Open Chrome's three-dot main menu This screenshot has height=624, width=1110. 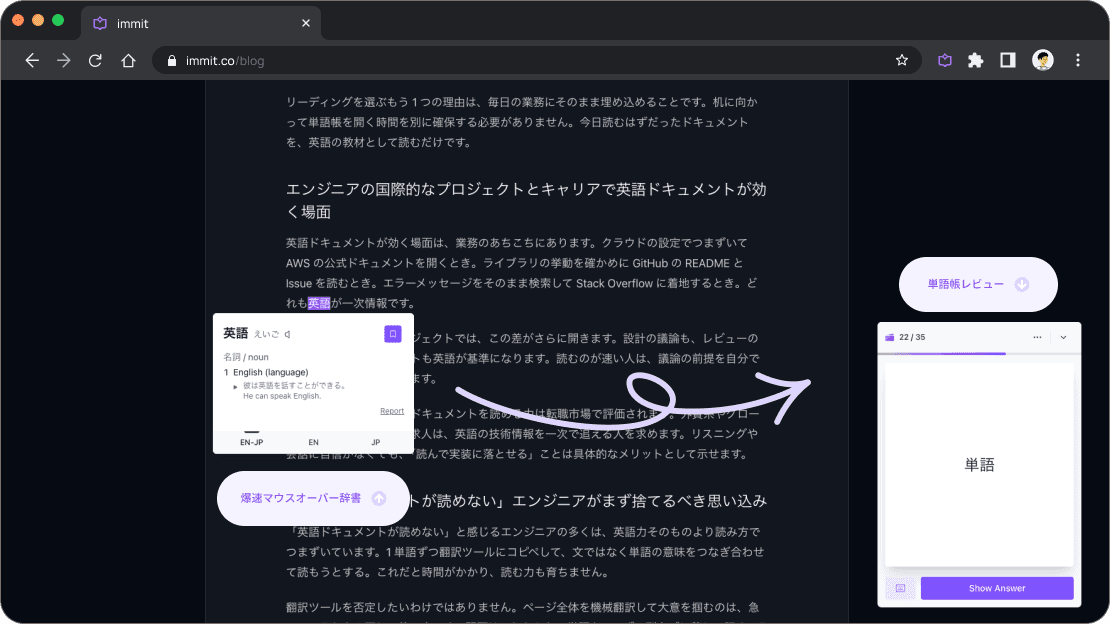[x=1077, y=61]
